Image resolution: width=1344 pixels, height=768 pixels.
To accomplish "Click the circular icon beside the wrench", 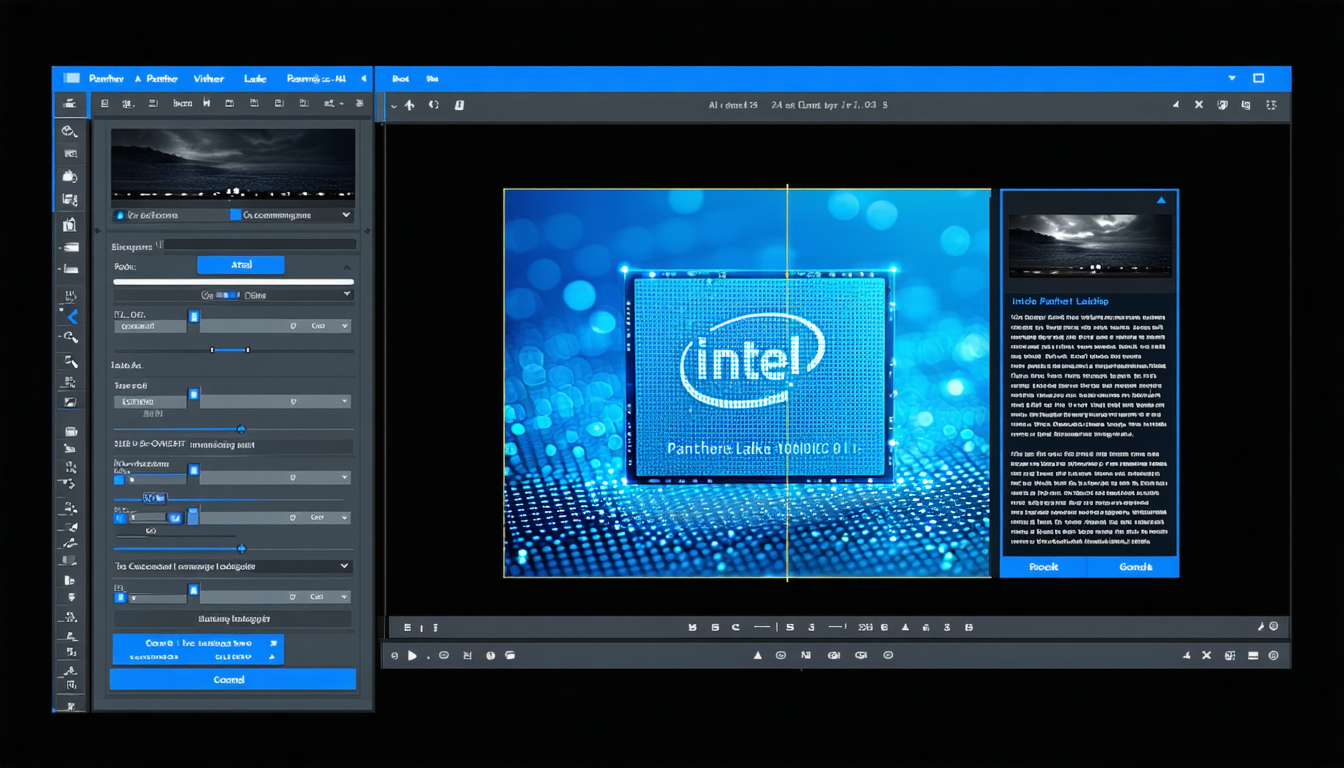I will tap(1274, 627).
